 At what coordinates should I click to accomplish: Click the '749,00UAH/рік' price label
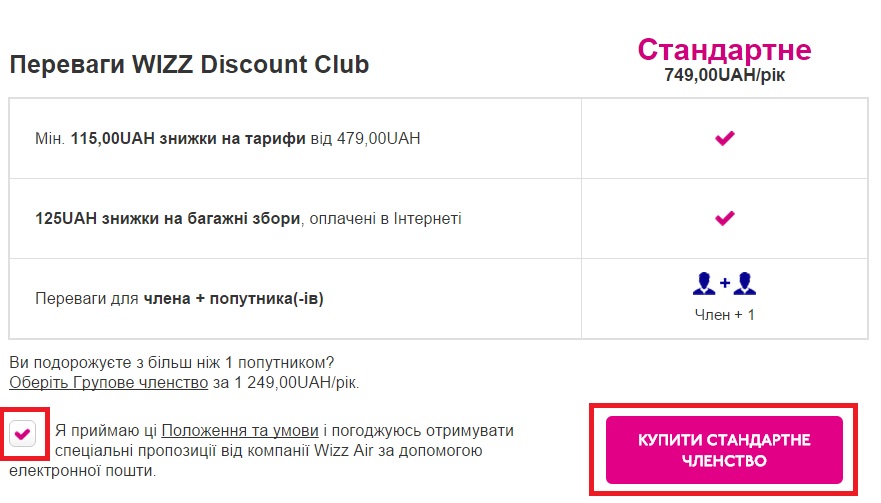pos(724,75)
